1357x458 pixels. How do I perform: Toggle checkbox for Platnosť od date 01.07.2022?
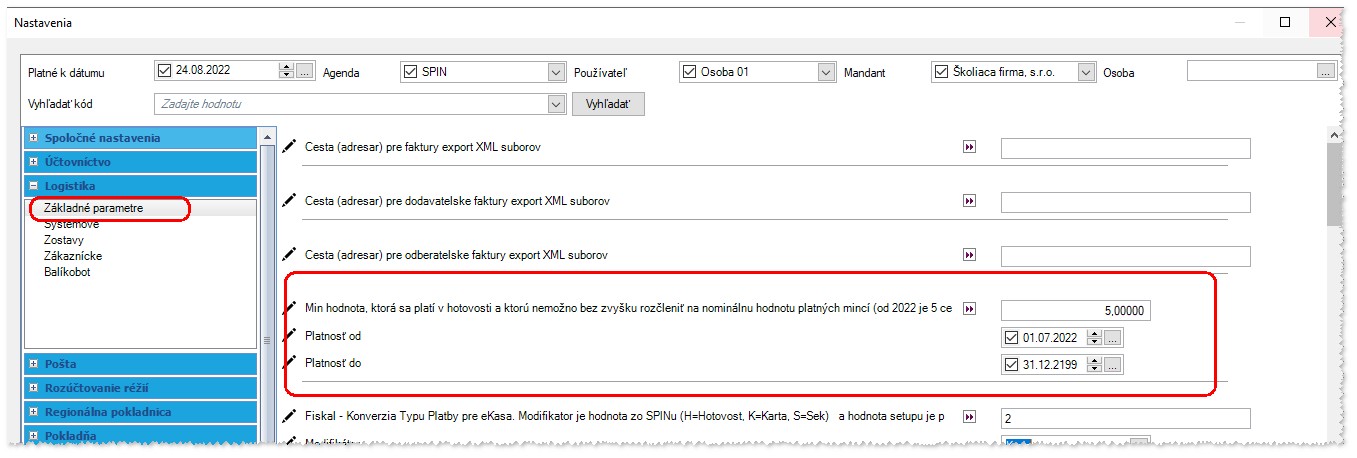coord(1010,337)
